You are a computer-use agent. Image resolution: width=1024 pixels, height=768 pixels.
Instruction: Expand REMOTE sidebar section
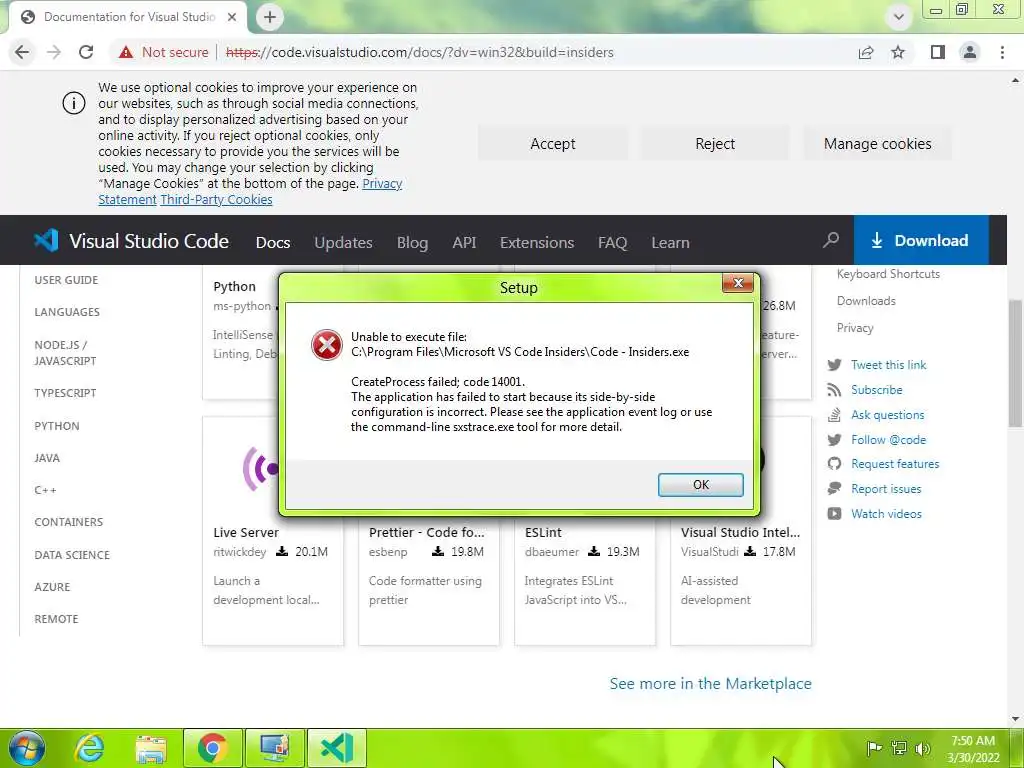click(x=56, y=619)
